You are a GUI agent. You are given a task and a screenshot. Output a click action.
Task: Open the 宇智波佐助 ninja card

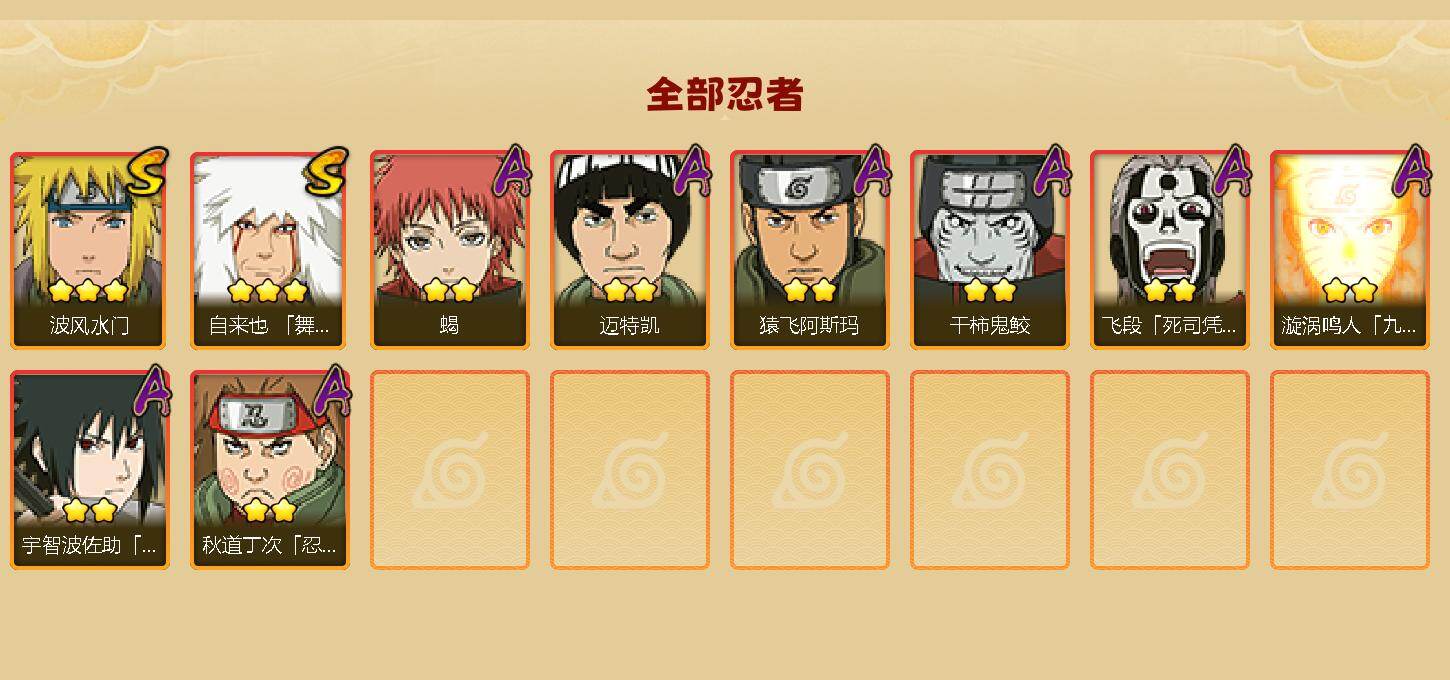[x=89, y=470]
